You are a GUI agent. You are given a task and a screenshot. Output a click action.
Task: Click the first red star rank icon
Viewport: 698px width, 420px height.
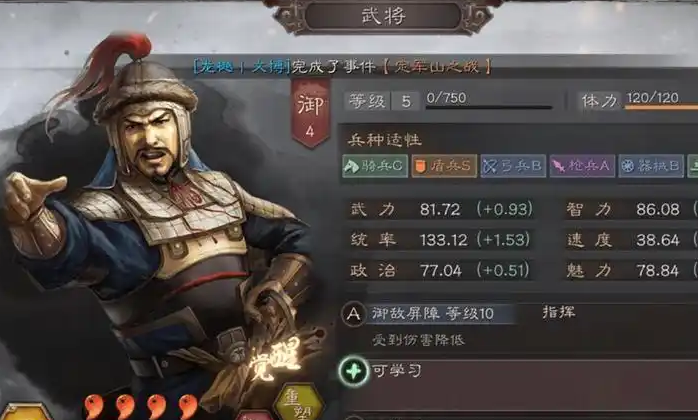(93, 406)
